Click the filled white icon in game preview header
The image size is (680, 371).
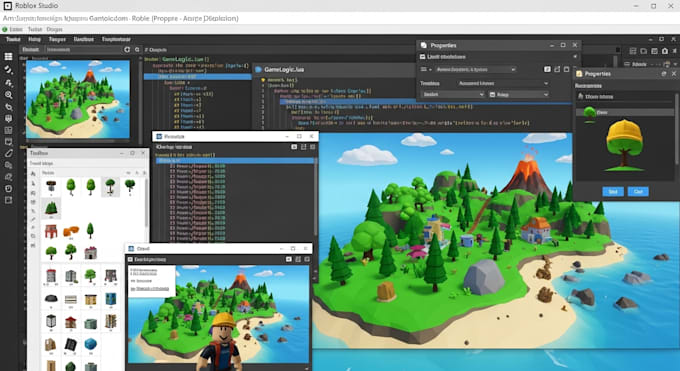click(x=289, y=259)
